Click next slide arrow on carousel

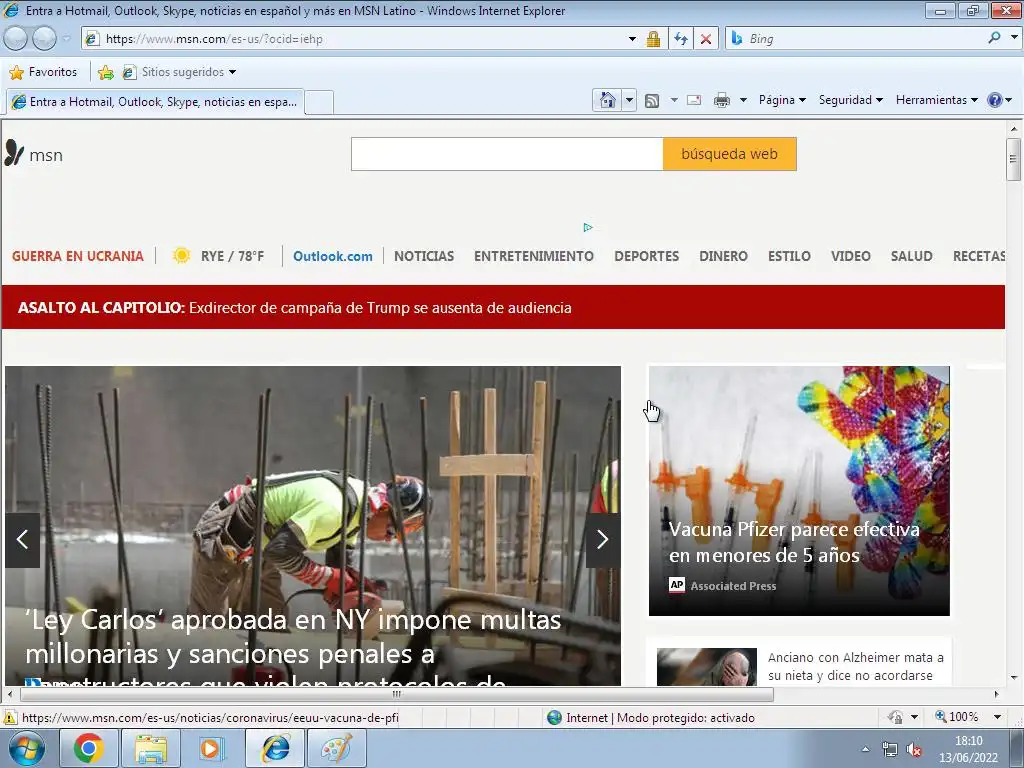point(602,539)
